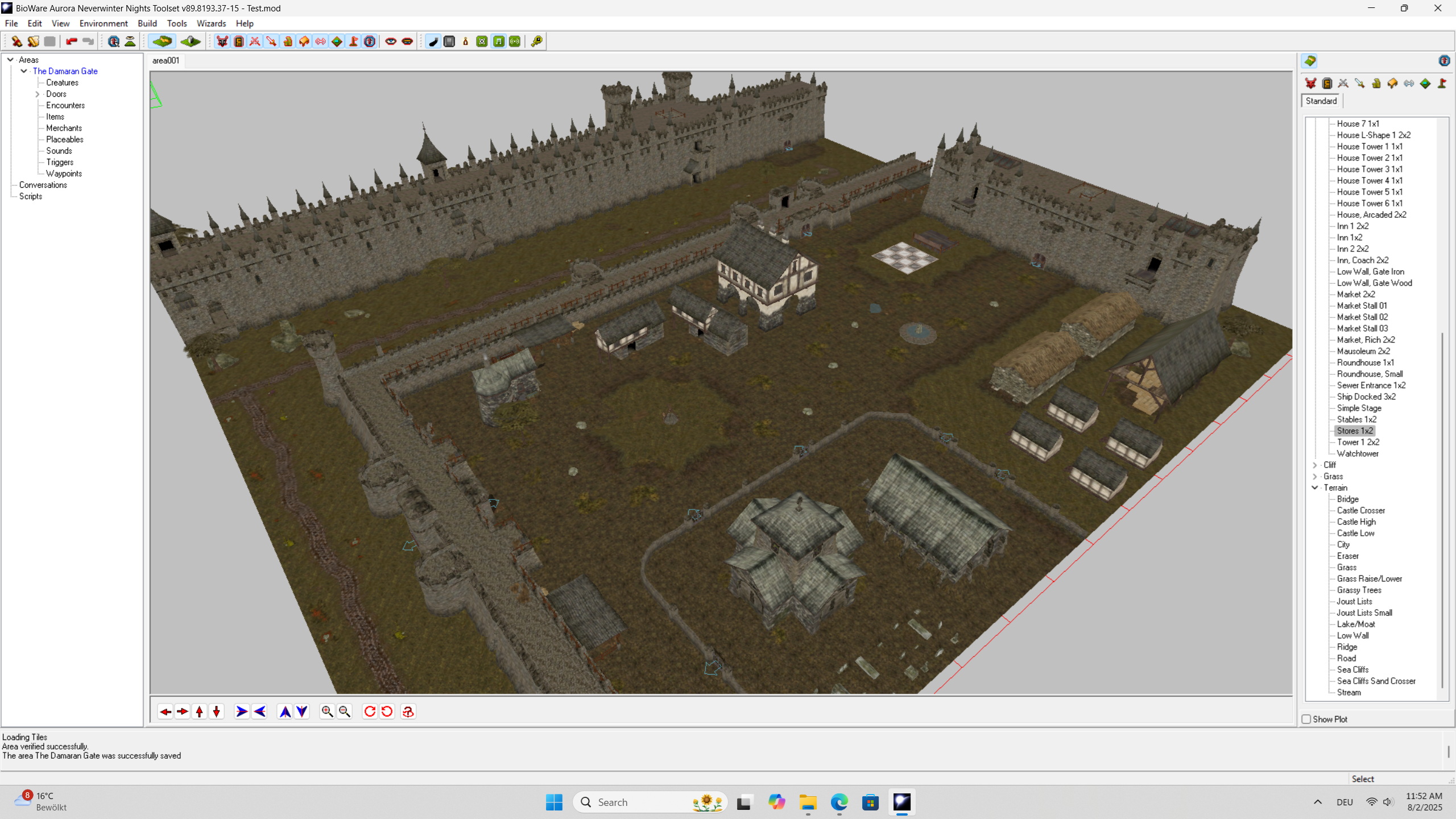Choose Watchtower feature in palette
This screenshot has height=819, width=1456.
[1358, 453]
